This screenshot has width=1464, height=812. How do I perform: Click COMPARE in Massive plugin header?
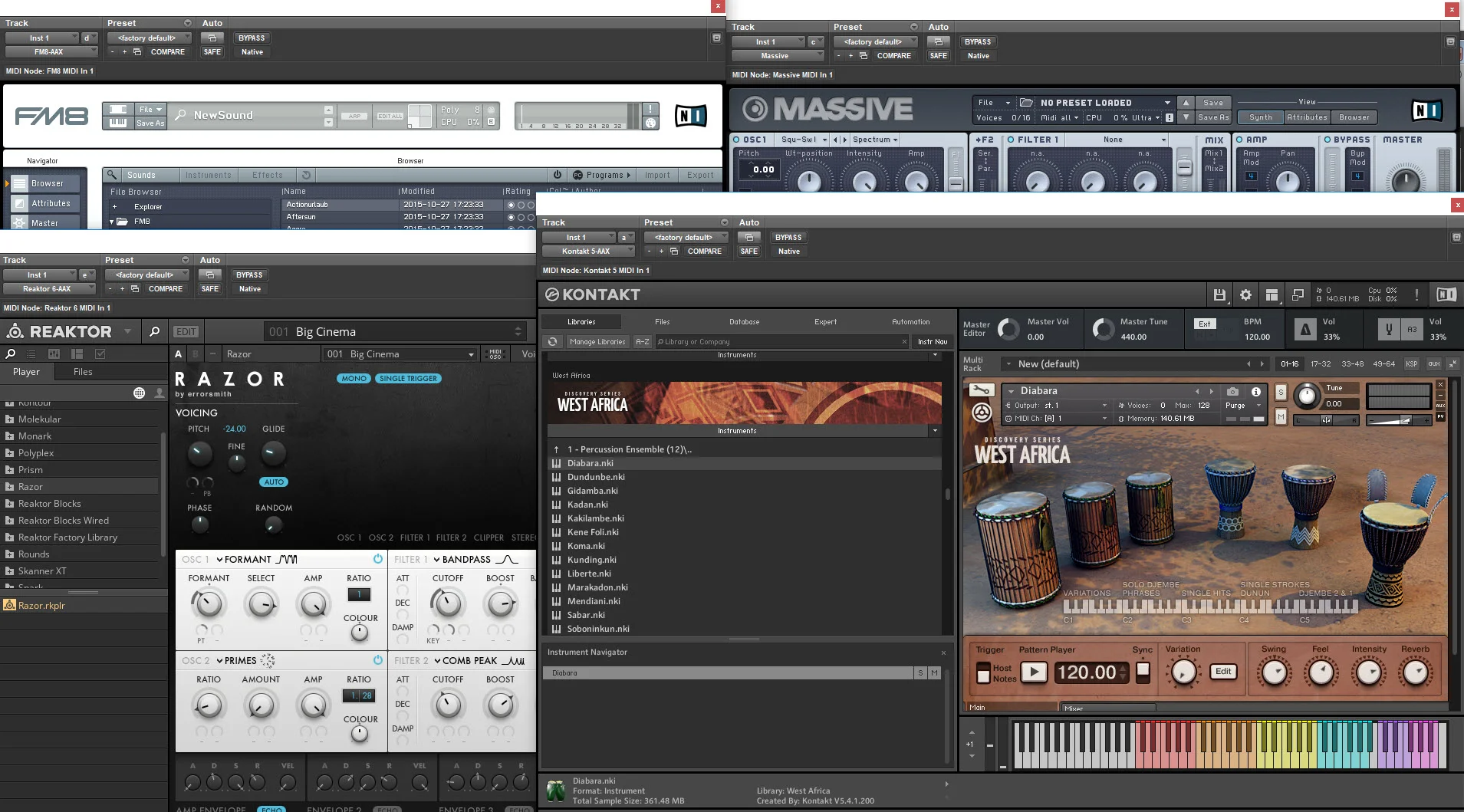893,56
